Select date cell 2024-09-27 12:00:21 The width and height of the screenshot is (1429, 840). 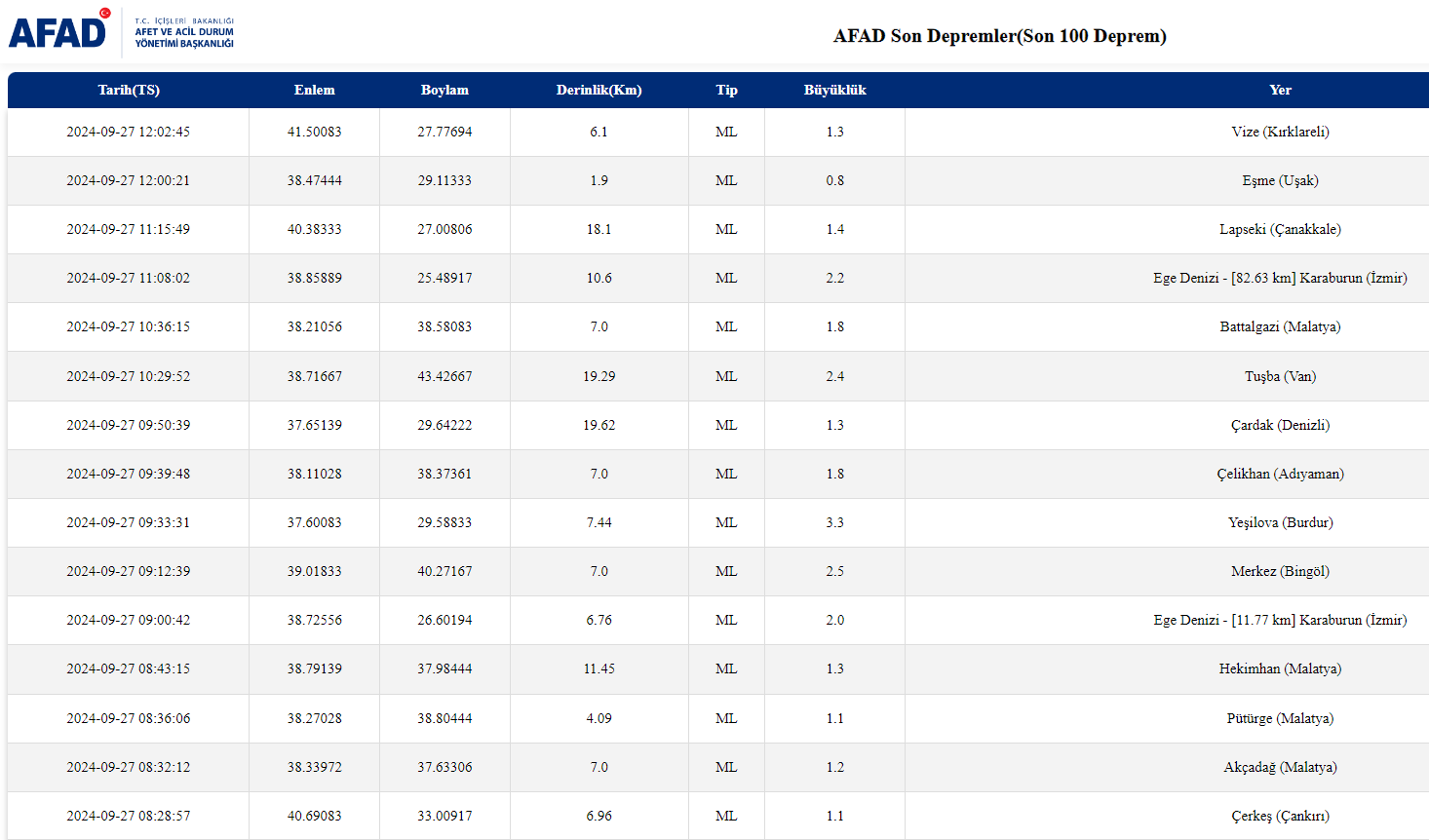(129, 180)
